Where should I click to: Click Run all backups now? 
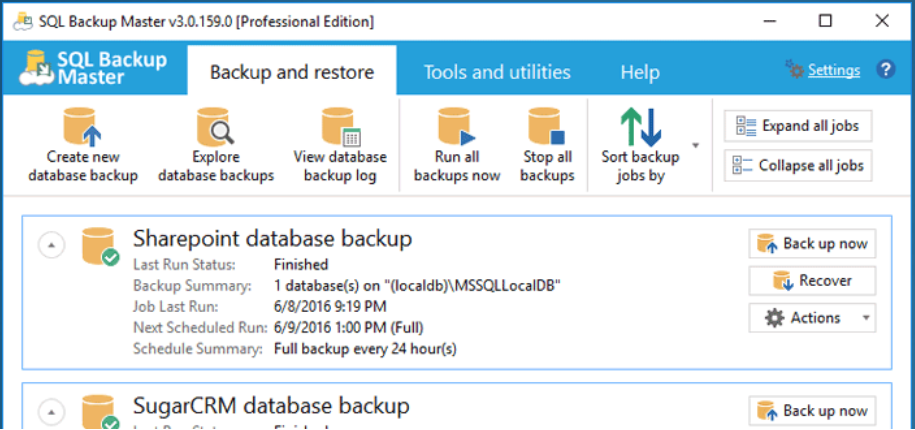(457, 145)
